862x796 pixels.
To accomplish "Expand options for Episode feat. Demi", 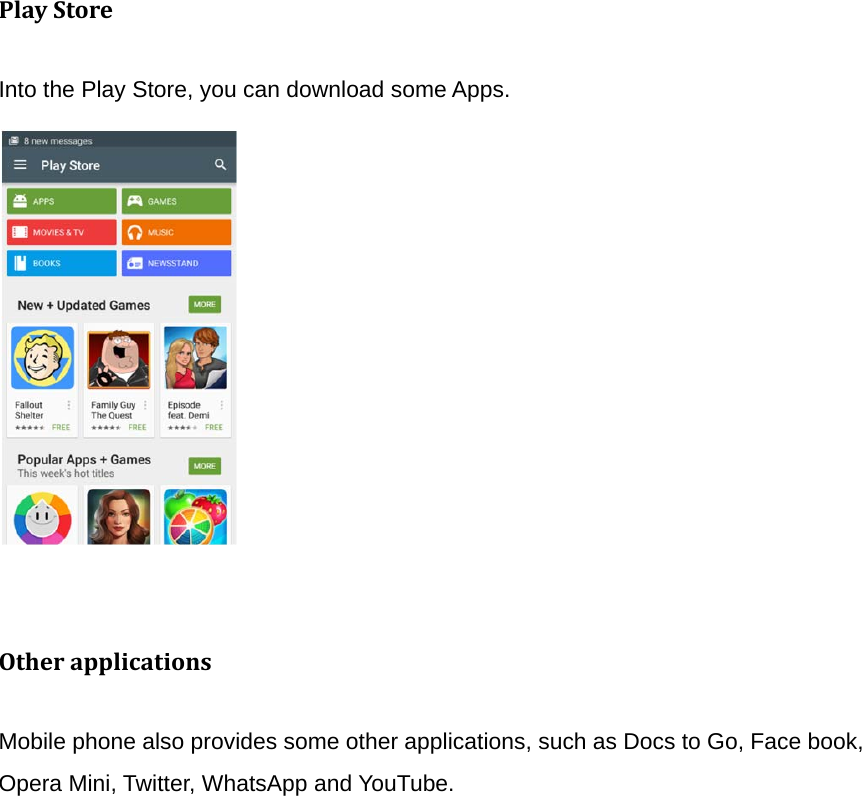I will (x=222, y=406).
